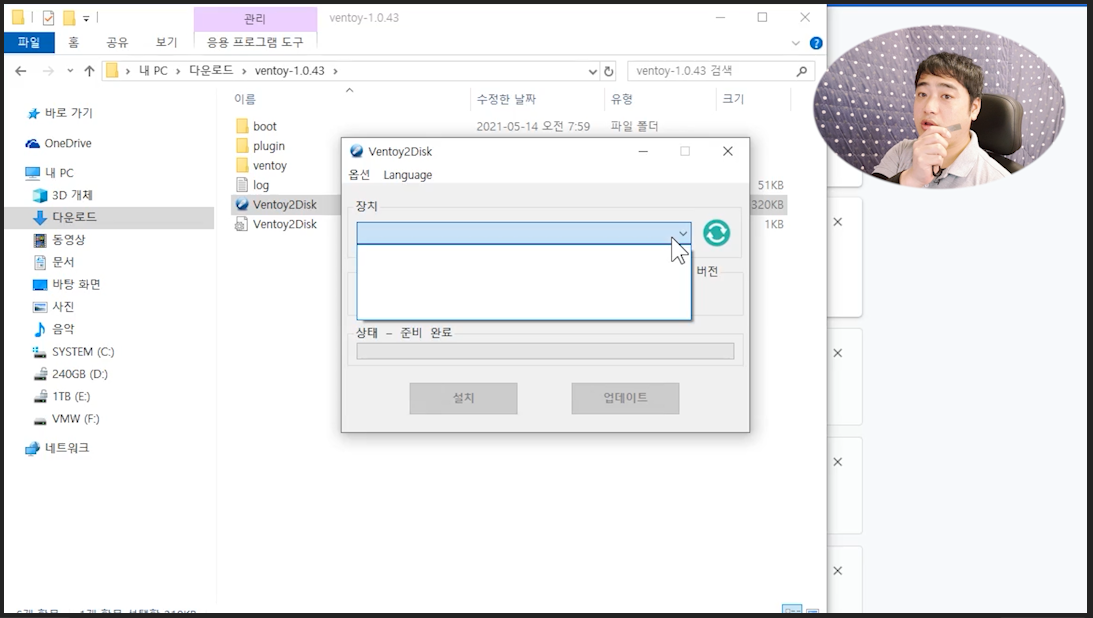
Task: Click the 51KB size of log file
Action: tap(770, 185)
